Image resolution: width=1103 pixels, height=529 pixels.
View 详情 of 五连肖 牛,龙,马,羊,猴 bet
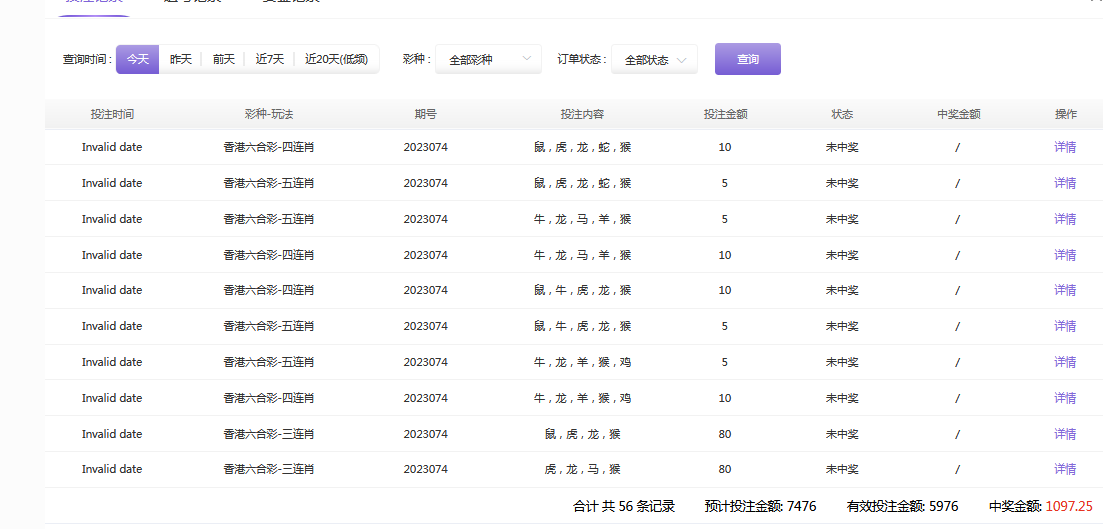click(1065, 219)
